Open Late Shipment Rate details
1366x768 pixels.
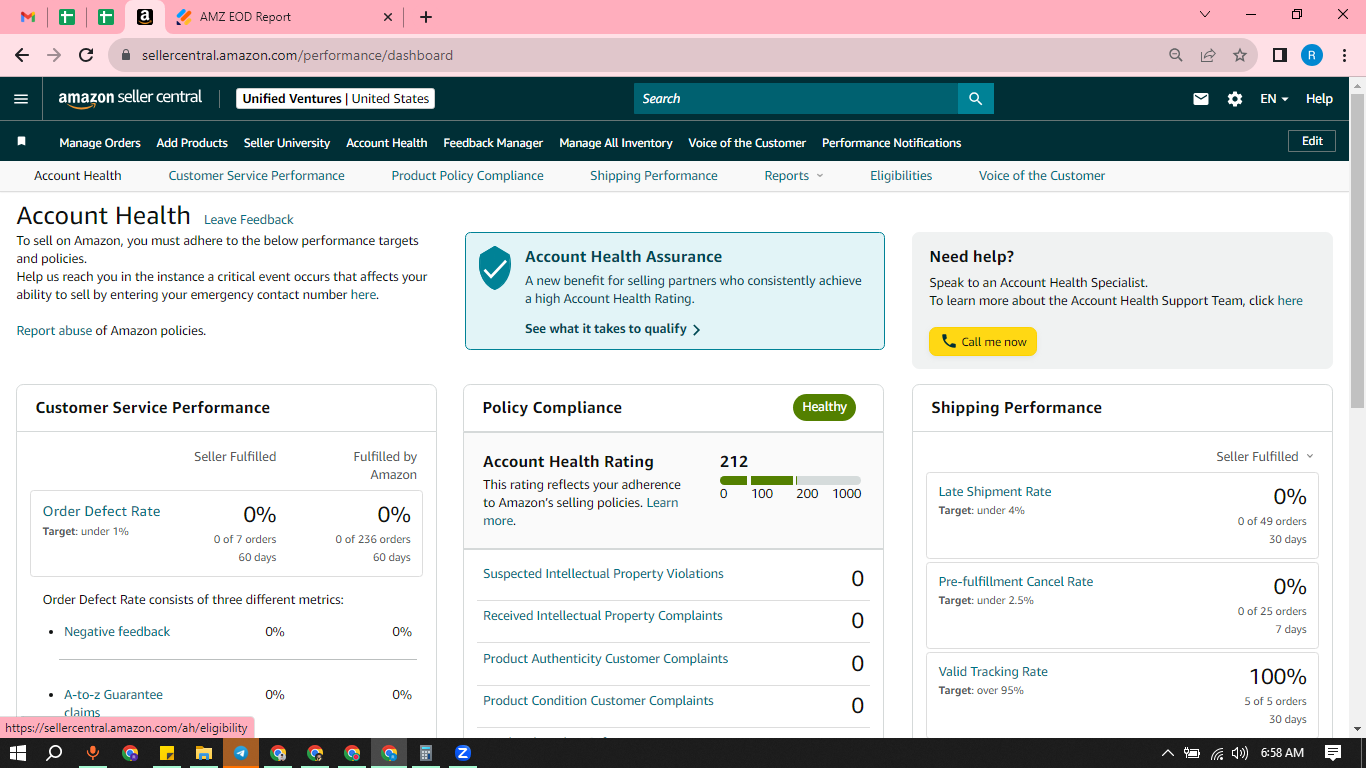[994, 492]
